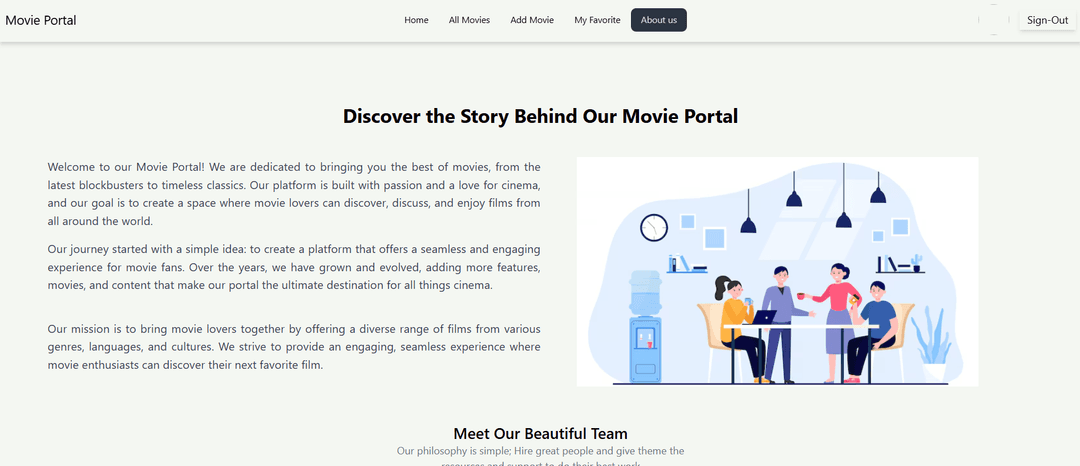1080x466 pixels.
Task: Click the water cooler in the illustration
Action: pos(645,326)
